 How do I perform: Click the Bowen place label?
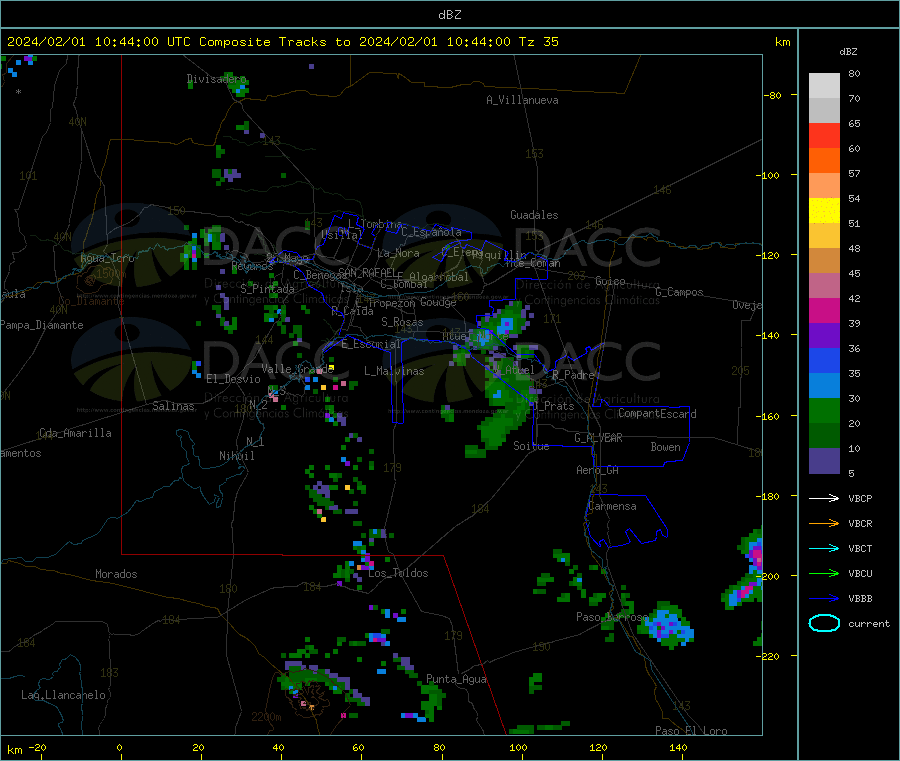(x=666, y=447)
